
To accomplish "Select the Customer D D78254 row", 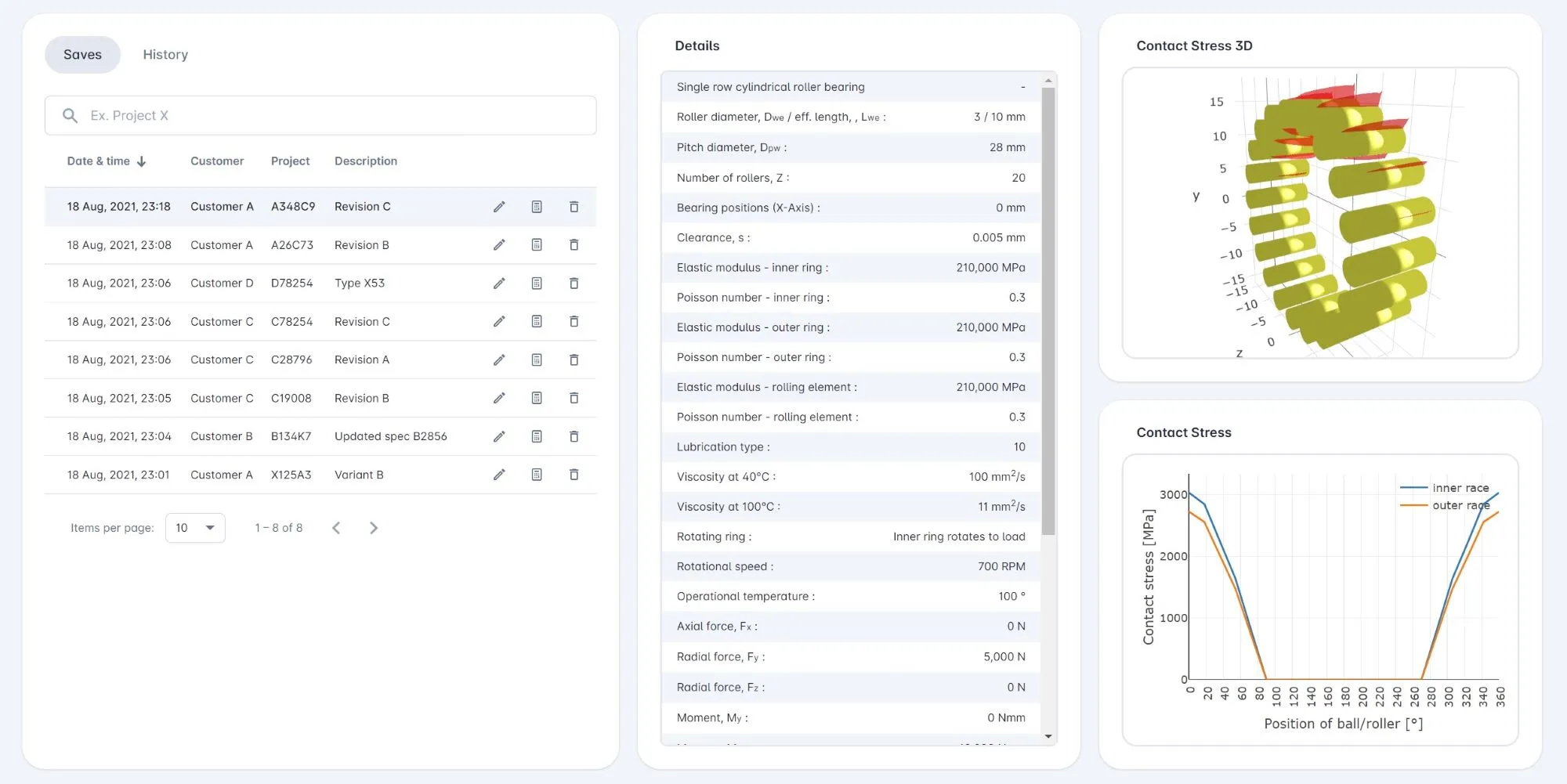I will 320,284.
